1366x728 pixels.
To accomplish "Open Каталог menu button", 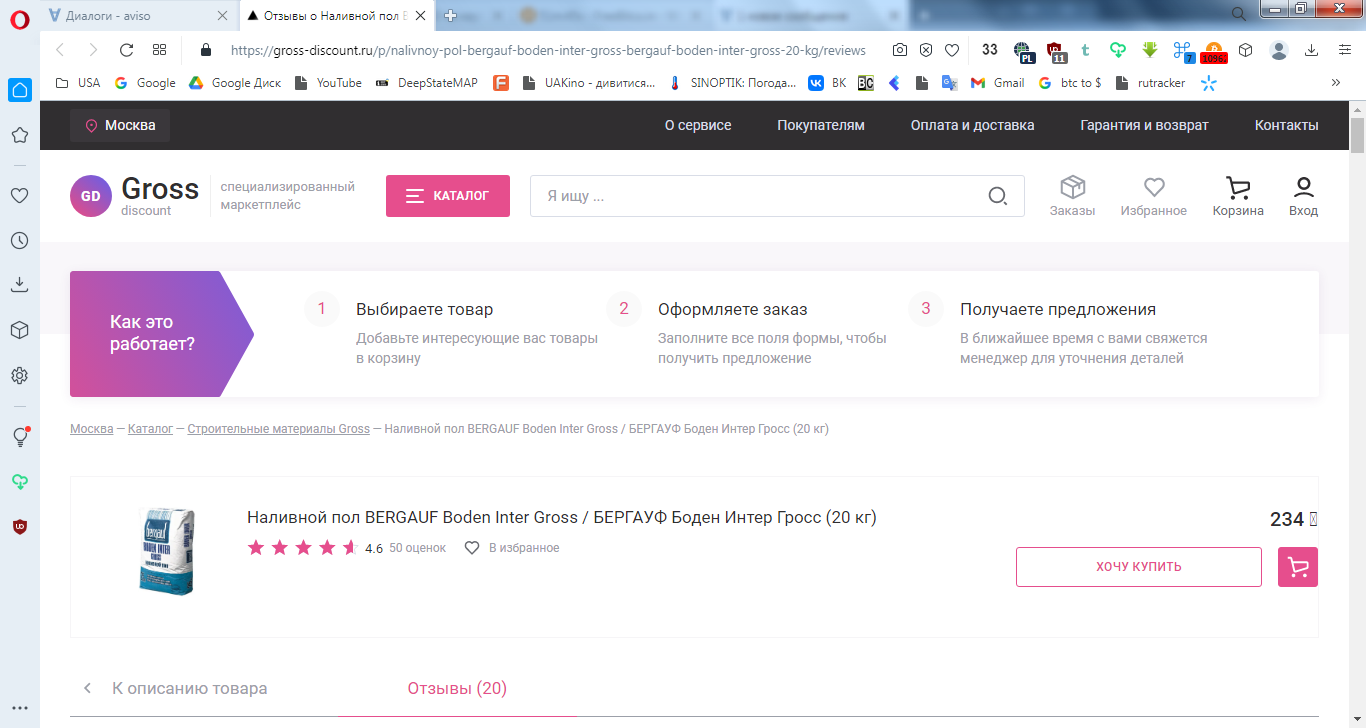I will 448,196.
